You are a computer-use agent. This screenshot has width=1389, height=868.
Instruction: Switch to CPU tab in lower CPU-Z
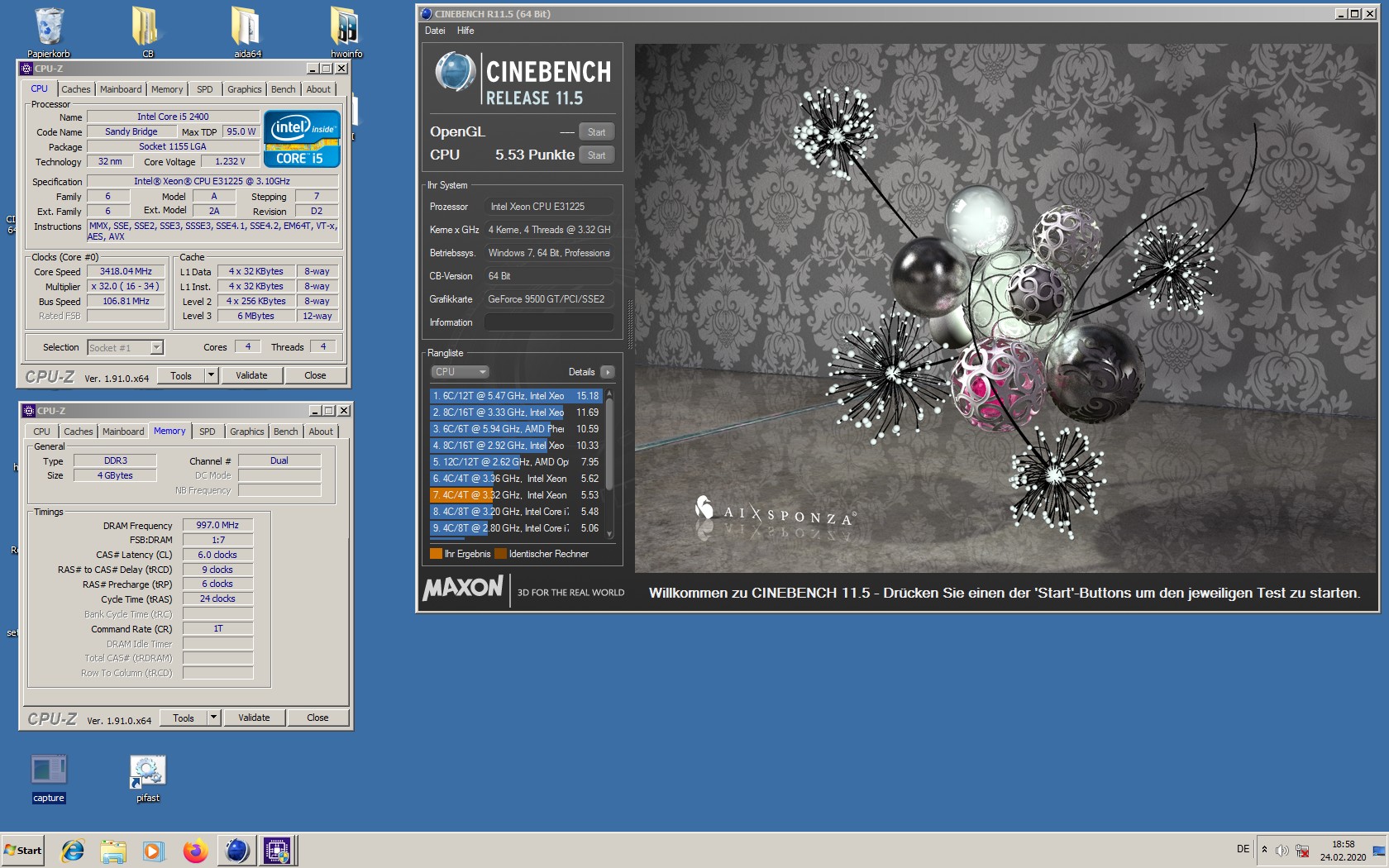pyautogui.click(x=42, y=432)
